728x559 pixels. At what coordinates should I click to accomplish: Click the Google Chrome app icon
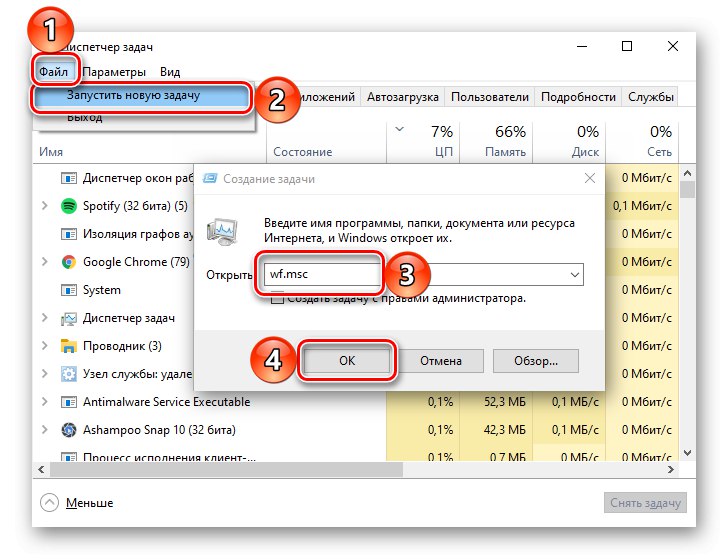[x=69, y=262]
